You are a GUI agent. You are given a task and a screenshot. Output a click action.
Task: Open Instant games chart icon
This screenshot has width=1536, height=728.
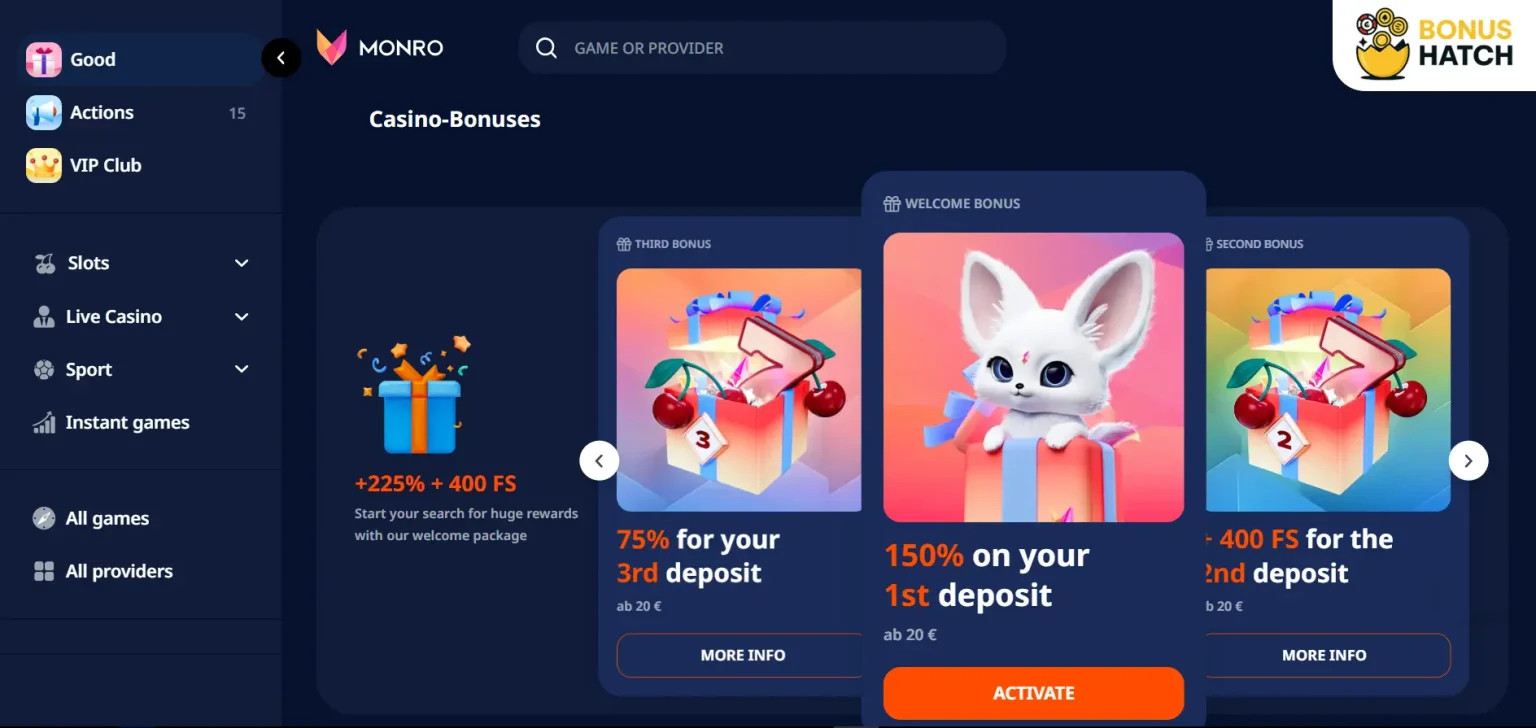coord(44,423)
